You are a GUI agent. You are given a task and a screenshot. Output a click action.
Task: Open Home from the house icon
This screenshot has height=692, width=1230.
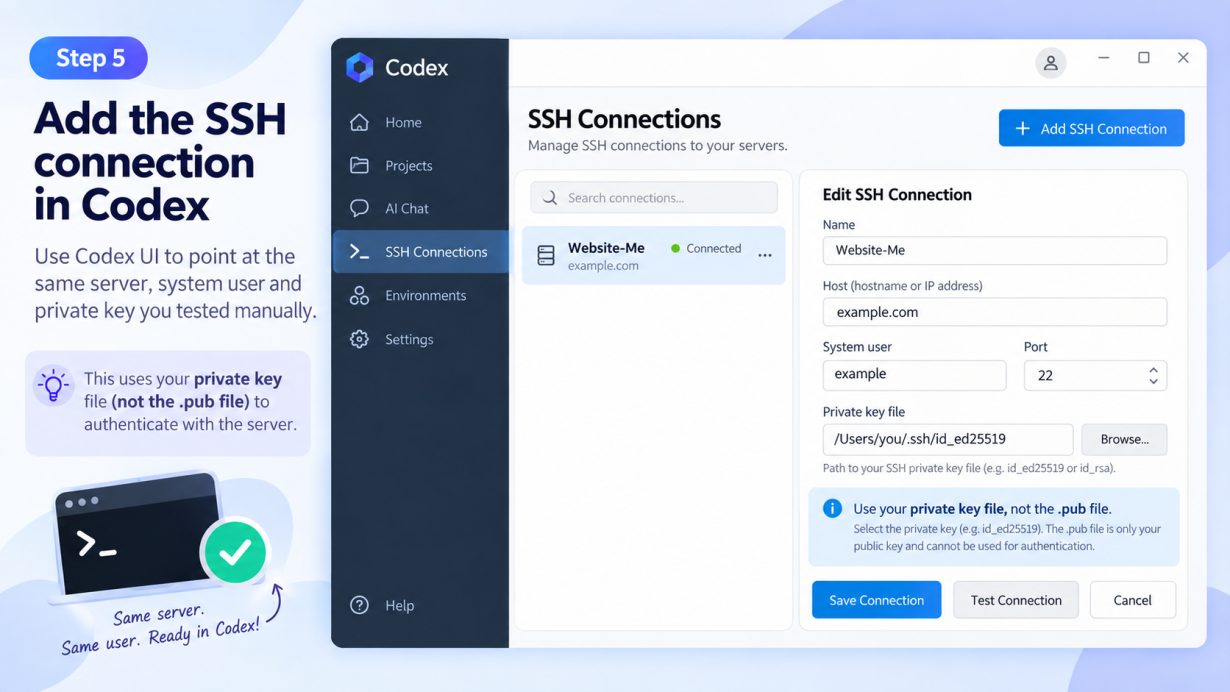click(x=359, y=122)
